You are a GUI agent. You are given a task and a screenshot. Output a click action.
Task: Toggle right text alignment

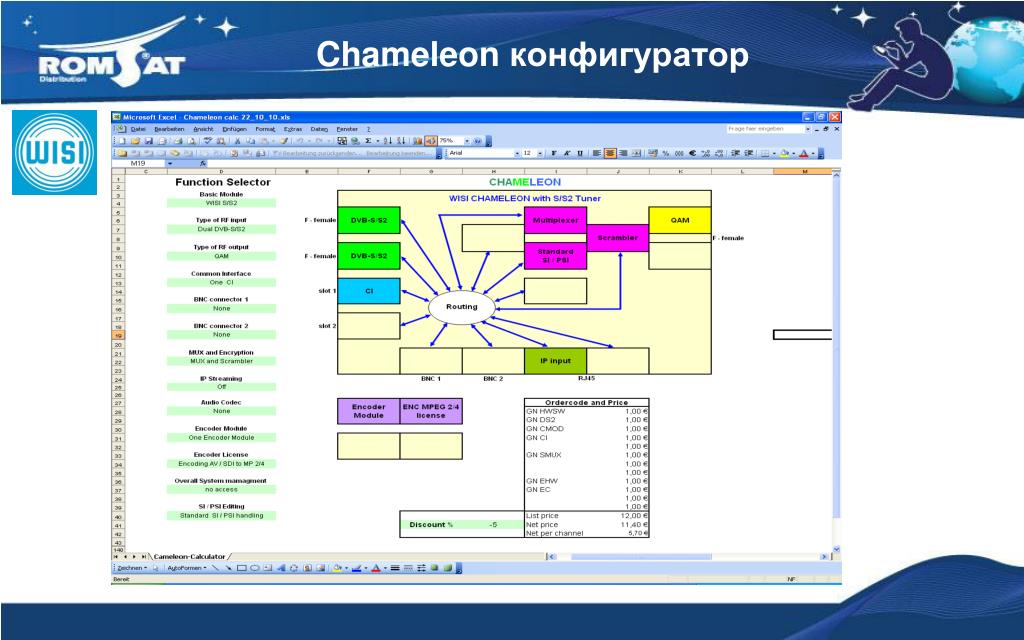(x=623, y=153)
